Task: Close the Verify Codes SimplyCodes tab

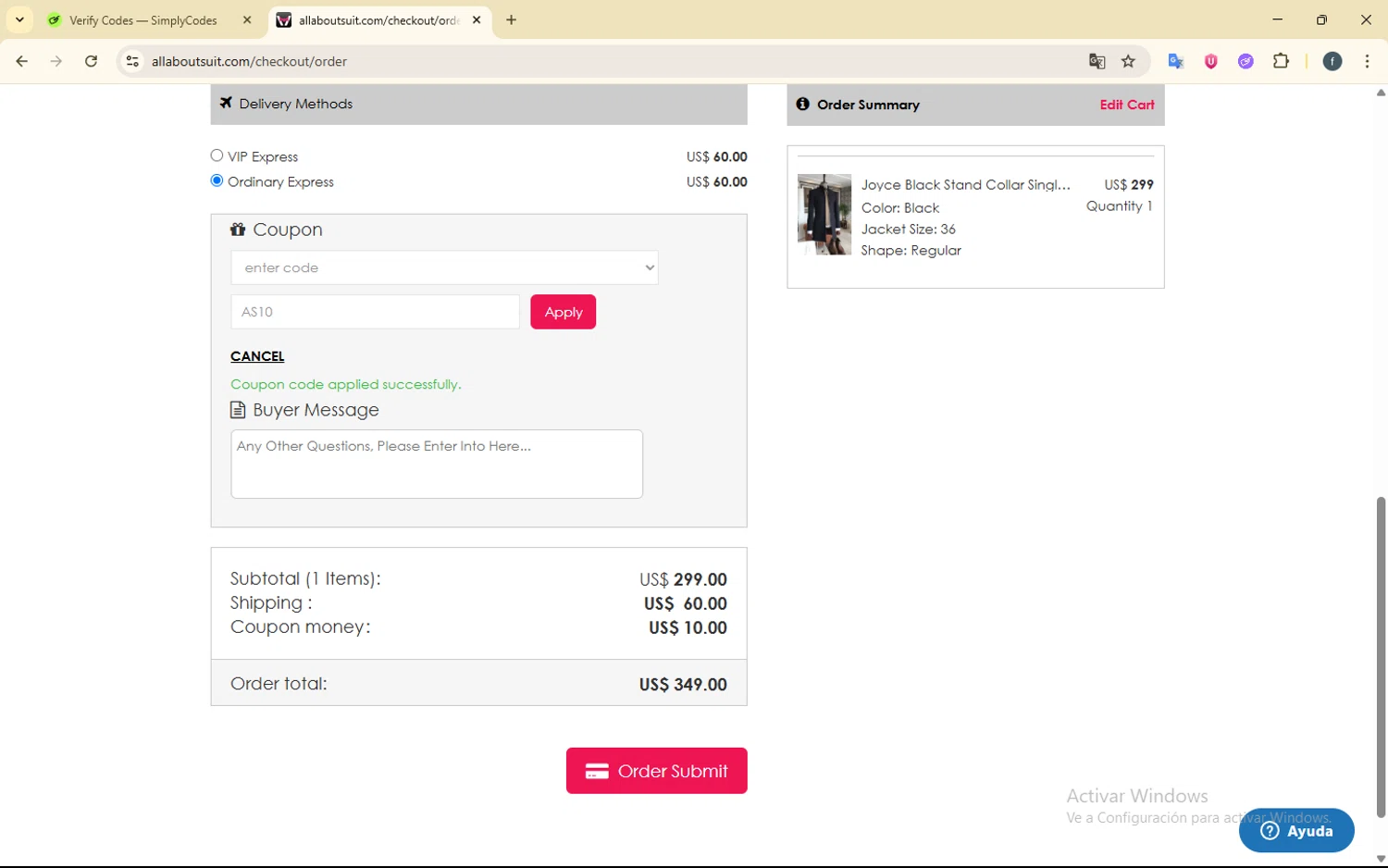Action: point(247,19)
